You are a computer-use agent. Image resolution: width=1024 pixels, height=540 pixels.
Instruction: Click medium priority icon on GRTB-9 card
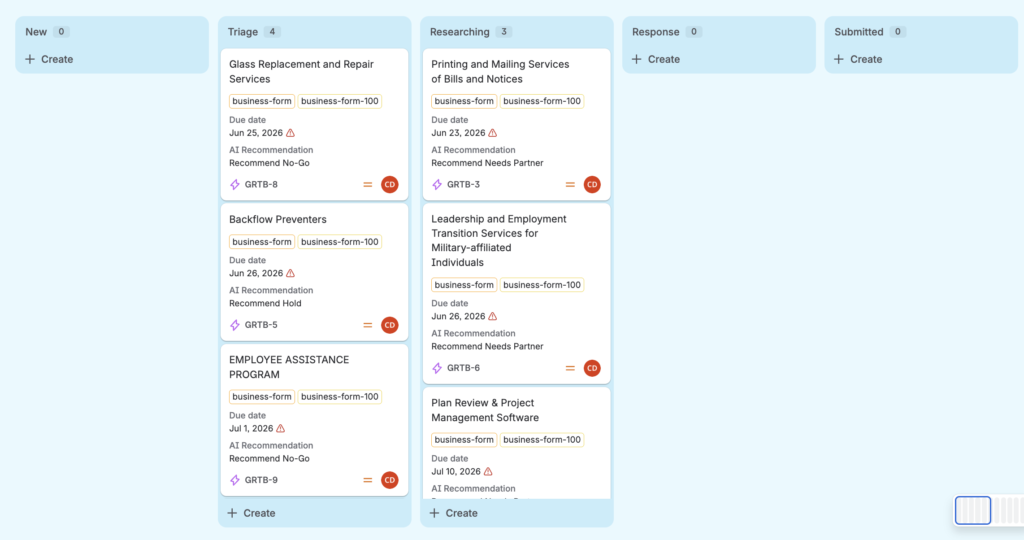click(x=368, y=480)
